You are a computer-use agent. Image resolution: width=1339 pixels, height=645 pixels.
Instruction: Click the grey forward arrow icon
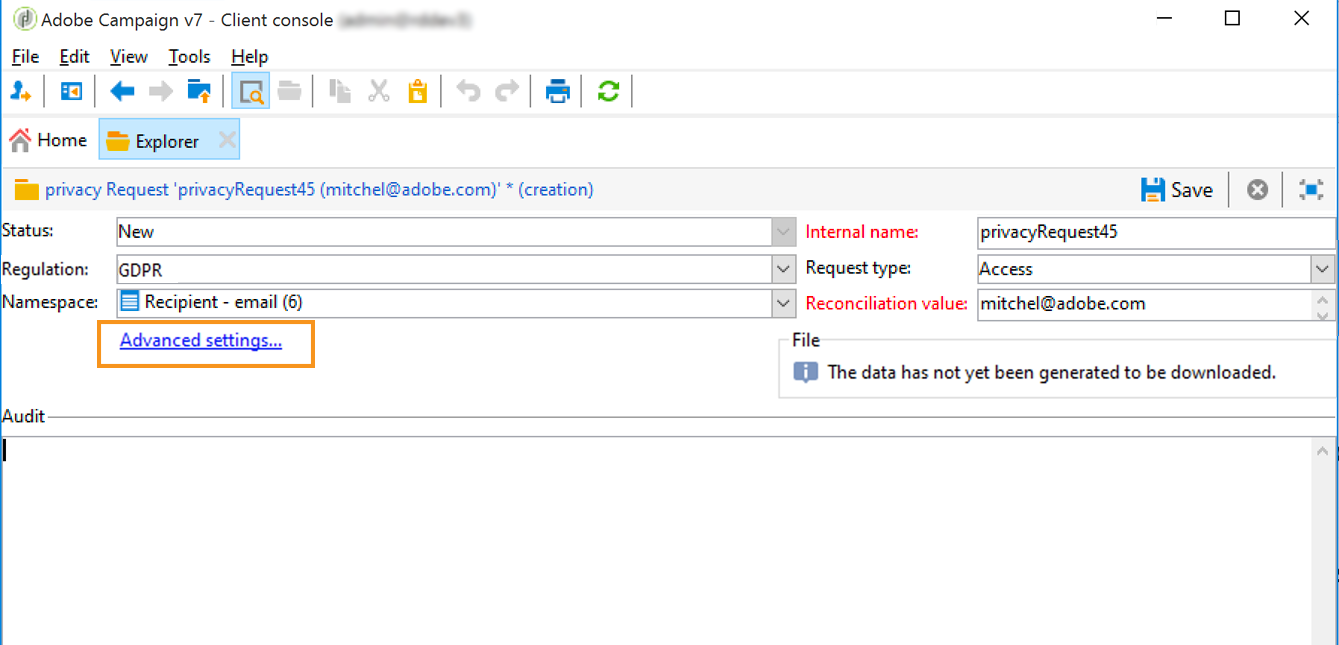pos(160,92)
